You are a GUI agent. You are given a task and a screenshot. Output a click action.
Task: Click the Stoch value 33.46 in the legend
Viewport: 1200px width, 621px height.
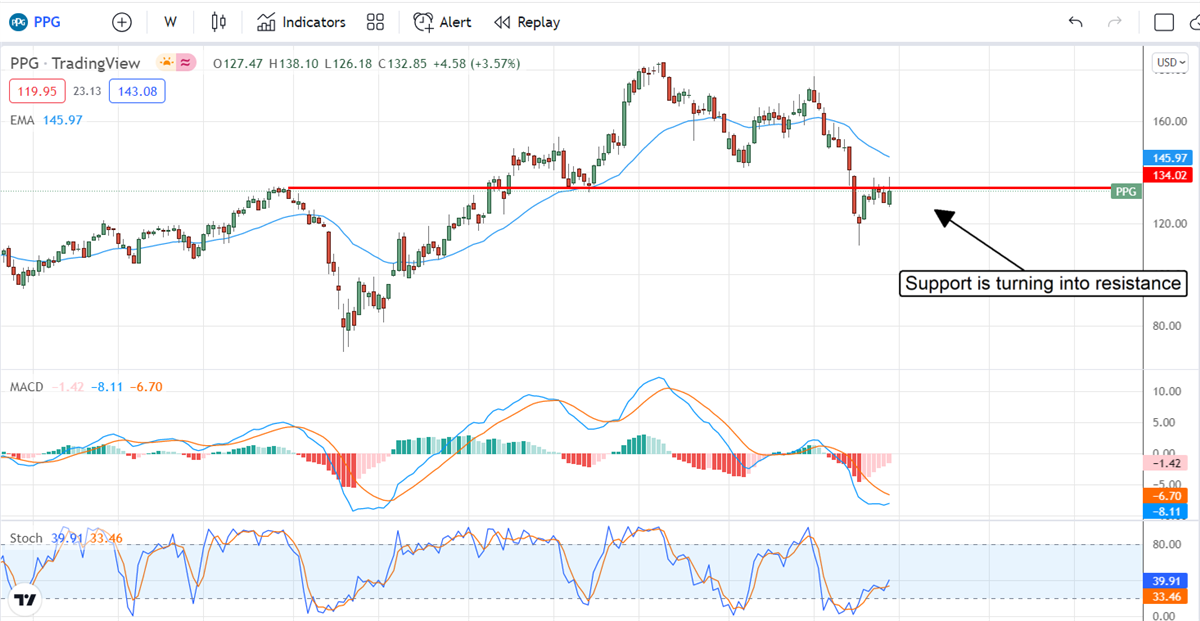[x=105, y=538]
